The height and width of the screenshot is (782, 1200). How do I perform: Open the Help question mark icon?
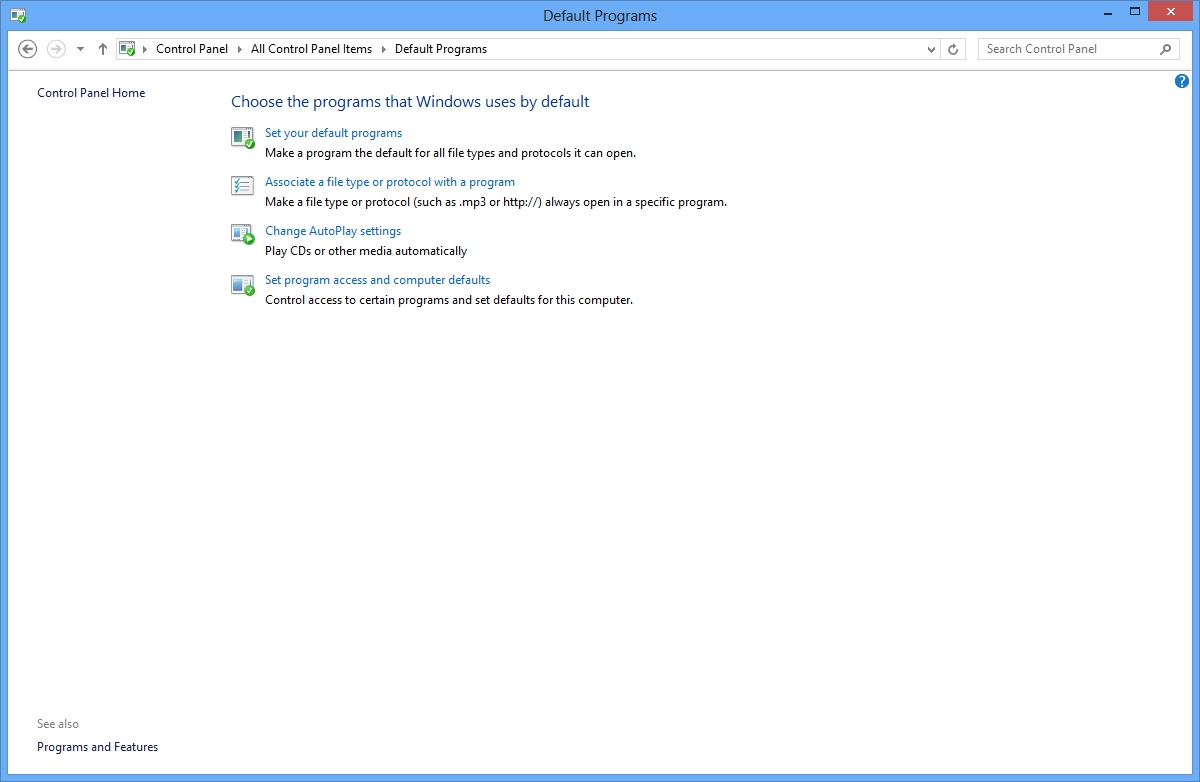(1182, 82)
